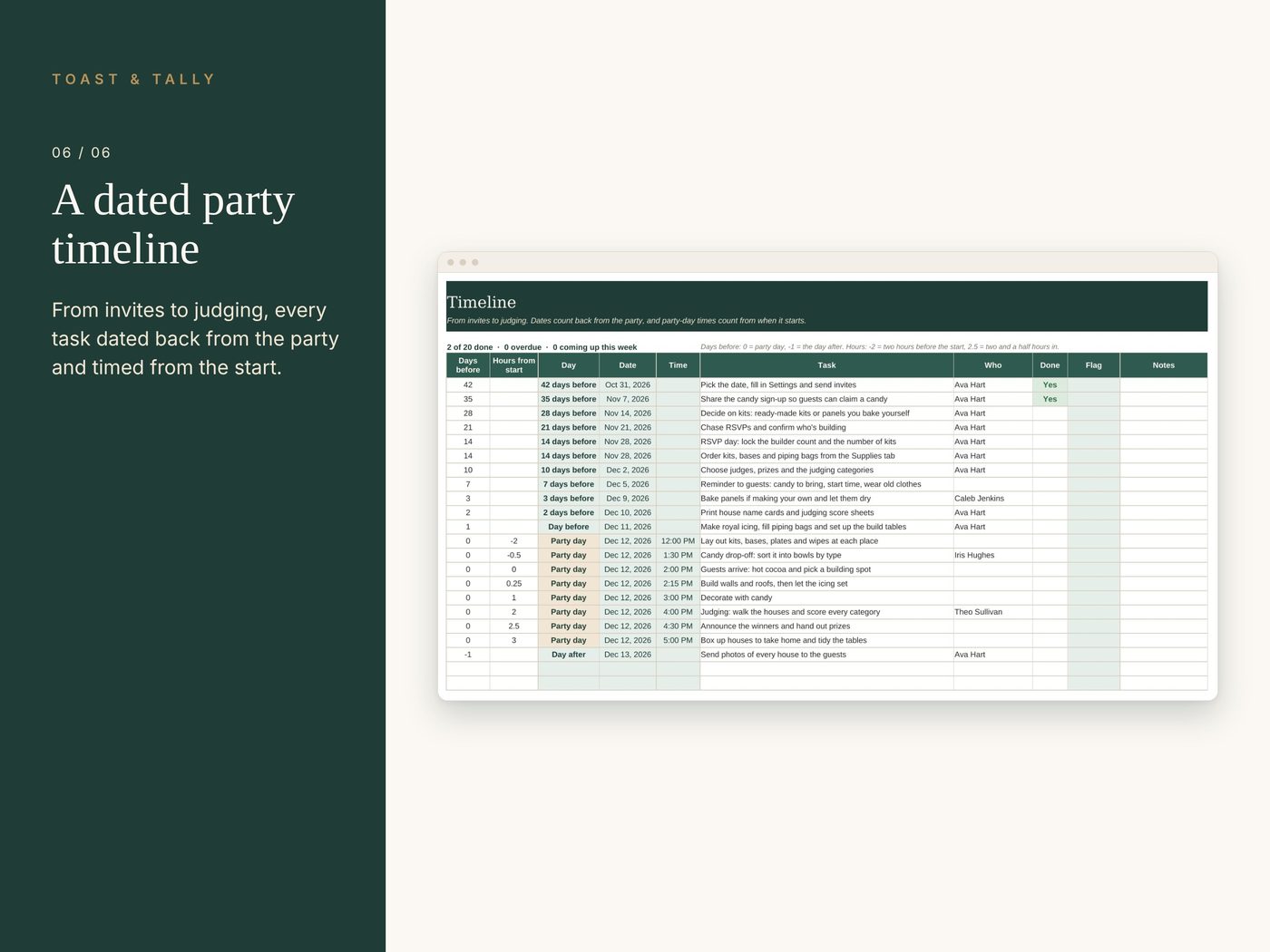Click the "Nov 14, 2026" date cell
1270x952 pixels.
point(628,413)
